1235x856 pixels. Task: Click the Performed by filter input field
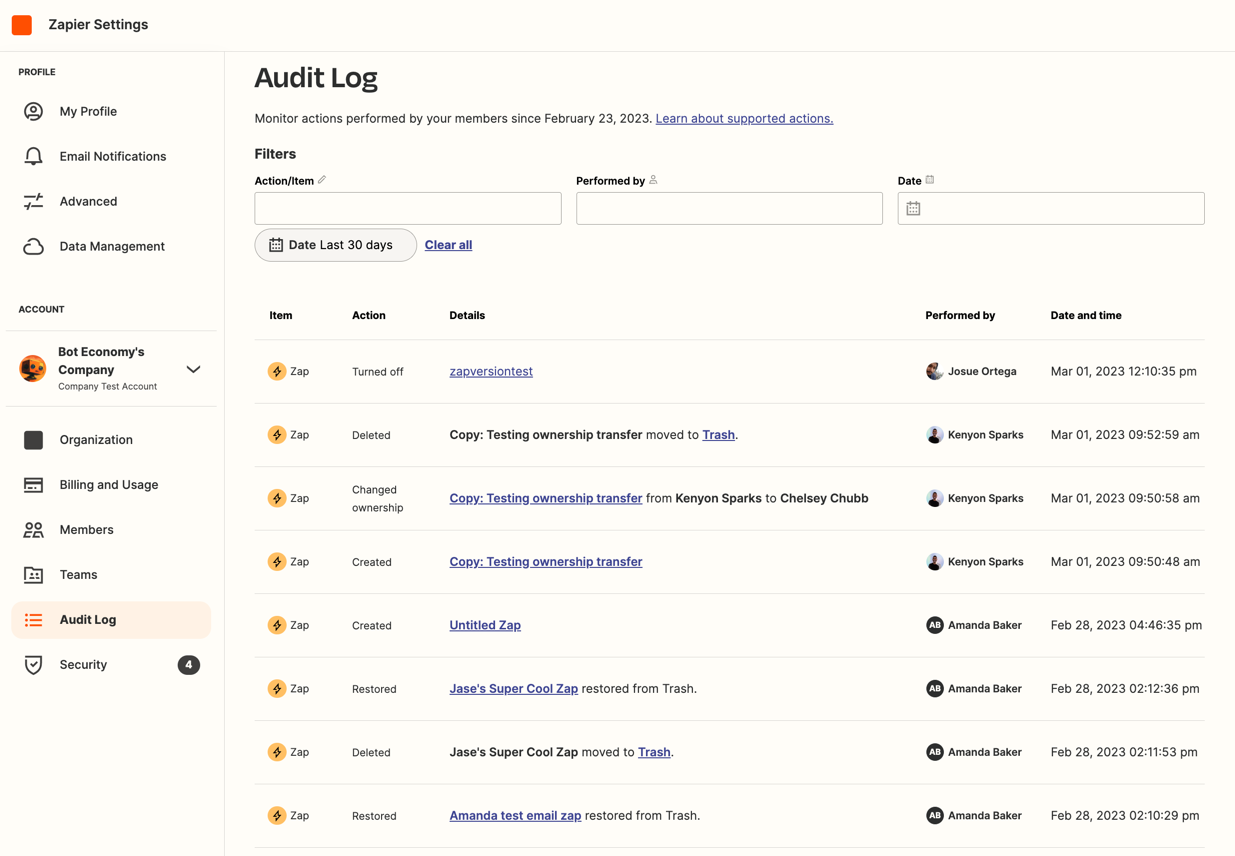[729, 208]
